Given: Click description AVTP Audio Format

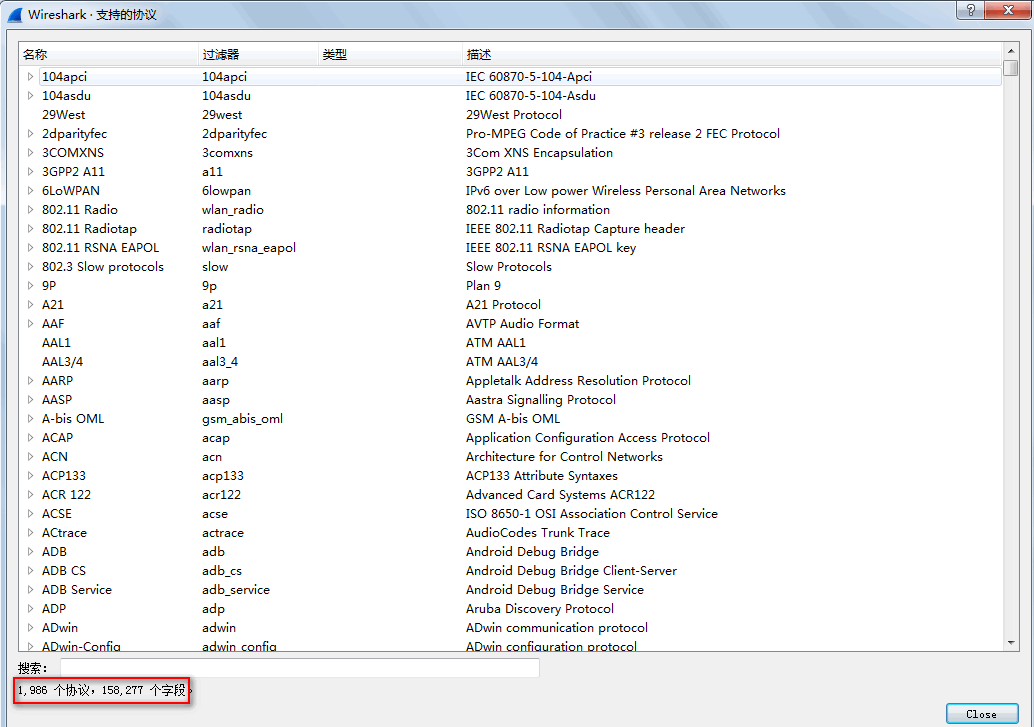Looking at the screenshot, I should [x=522, y=324].
